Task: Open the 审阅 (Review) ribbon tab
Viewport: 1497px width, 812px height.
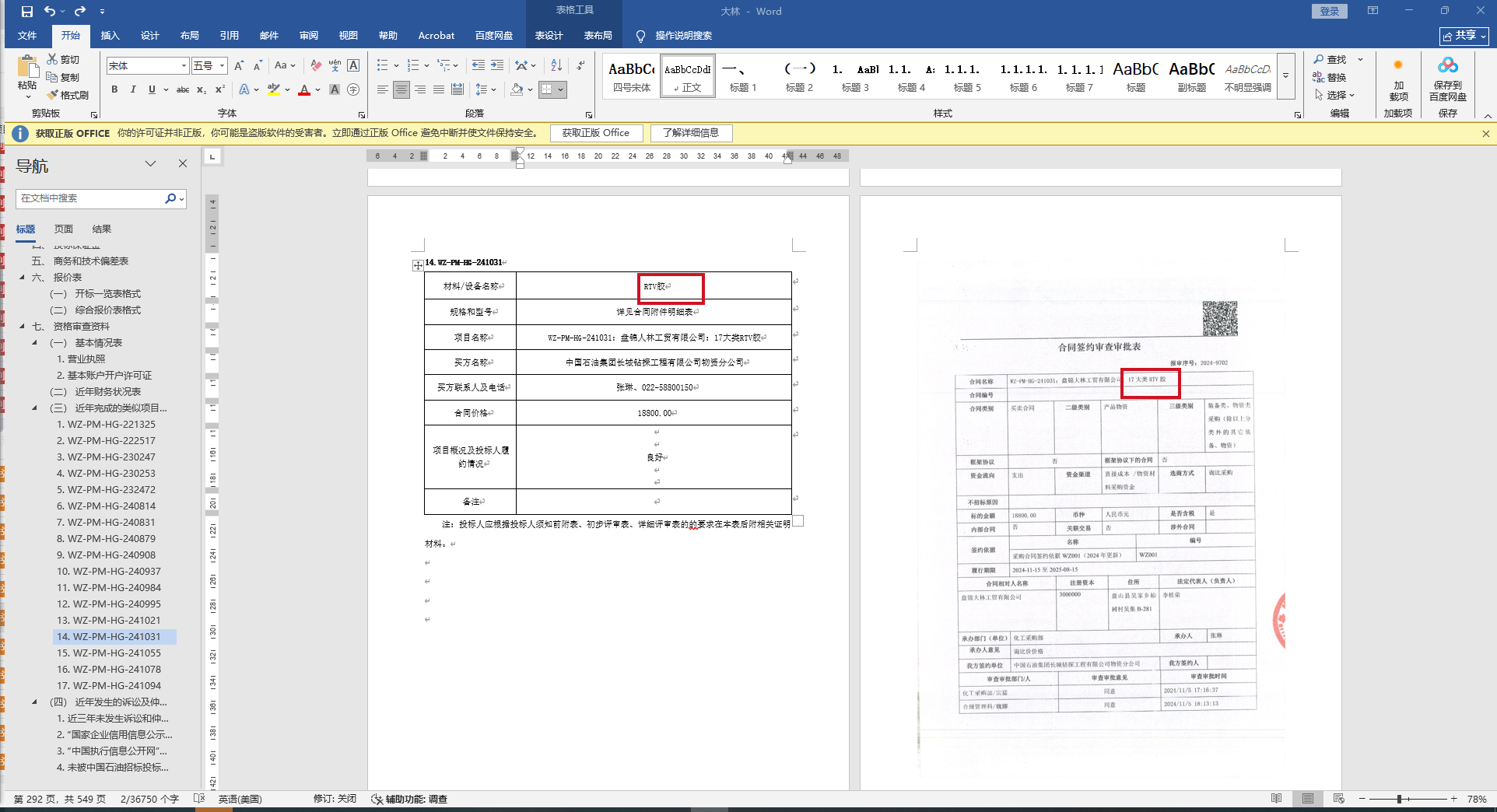Action: pos(309,36)
